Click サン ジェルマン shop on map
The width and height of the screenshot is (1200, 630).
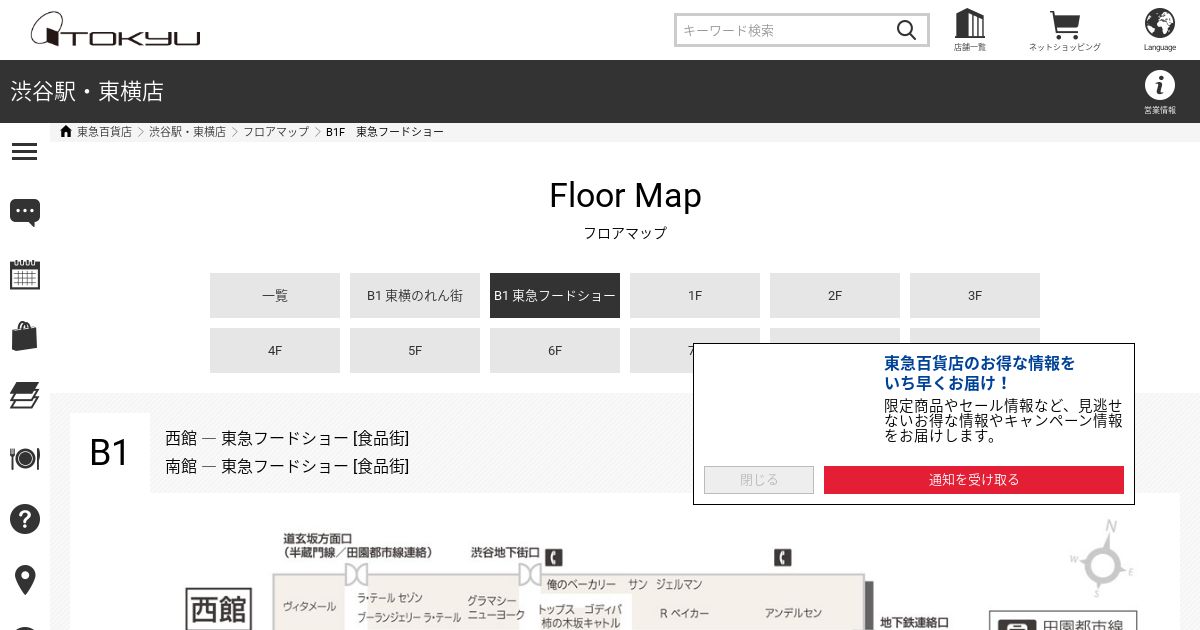[x=665, y=584]
